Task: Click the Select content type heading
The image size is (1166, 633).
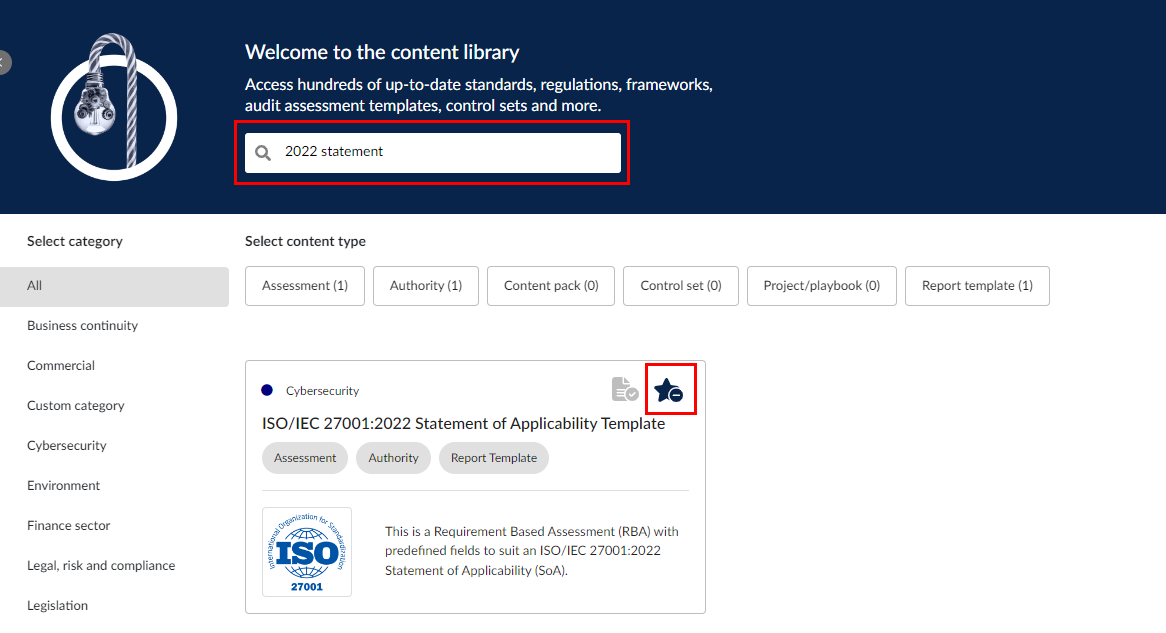Action: coord(306,241)
